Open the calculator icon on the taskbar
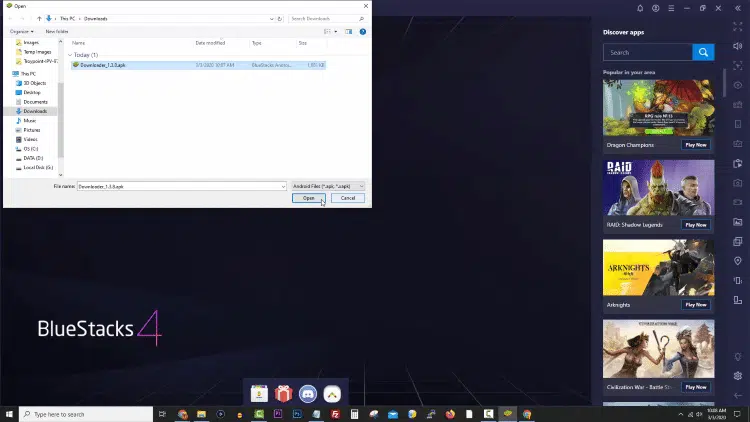The height and width of the screenshot is (422, 750). tap(354, 414)
